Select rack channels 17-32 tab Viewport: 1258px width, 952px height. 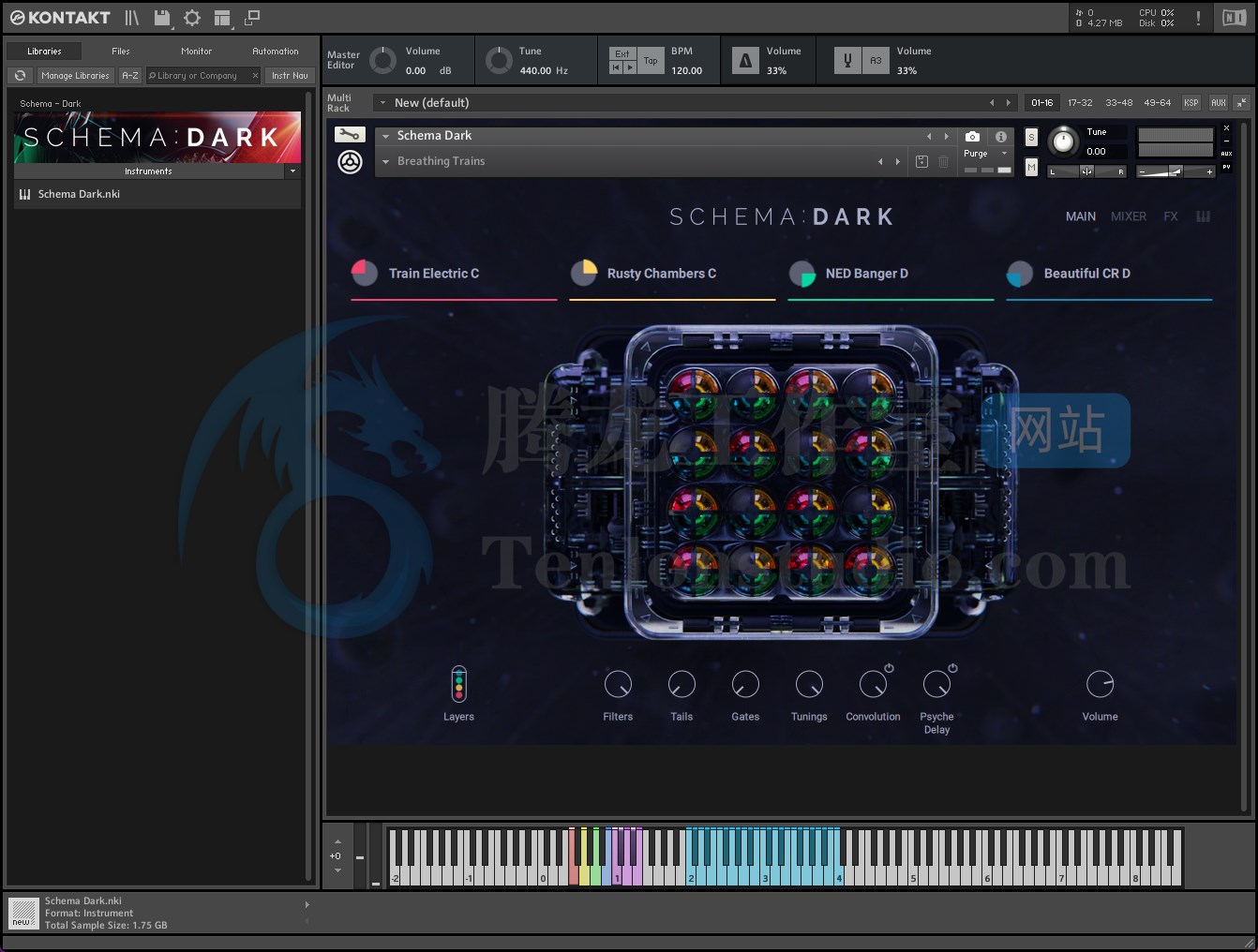pos(1080,103)
